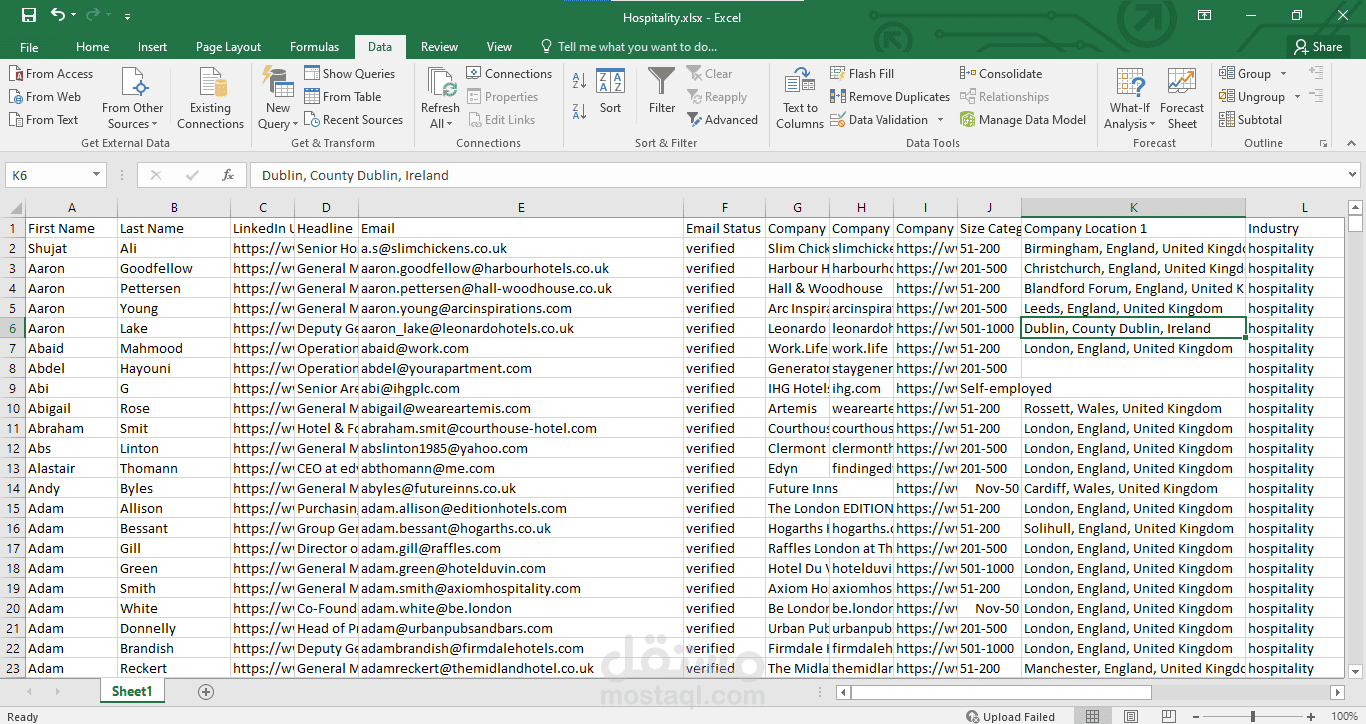Image resolution: width=1366 pixels, height=724 pixels.
Task: Switch to the Home tab
Action: click(93, 47)
